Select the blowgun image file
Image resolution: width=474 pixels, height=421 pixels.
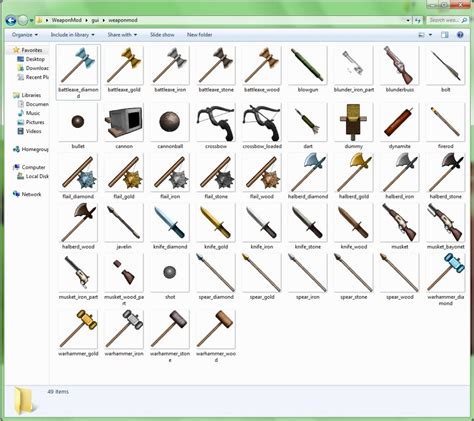tap(308, 69)
